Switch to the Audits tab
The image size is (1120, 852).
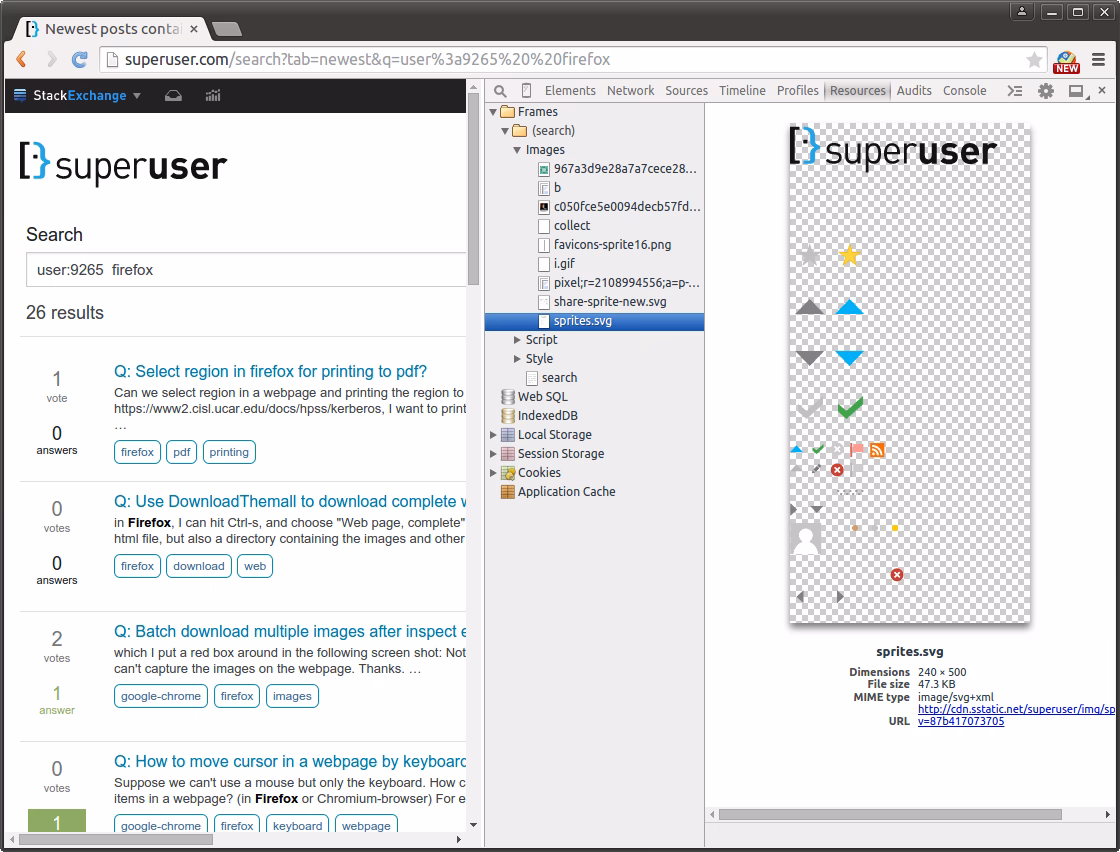[x=914, y=91]
